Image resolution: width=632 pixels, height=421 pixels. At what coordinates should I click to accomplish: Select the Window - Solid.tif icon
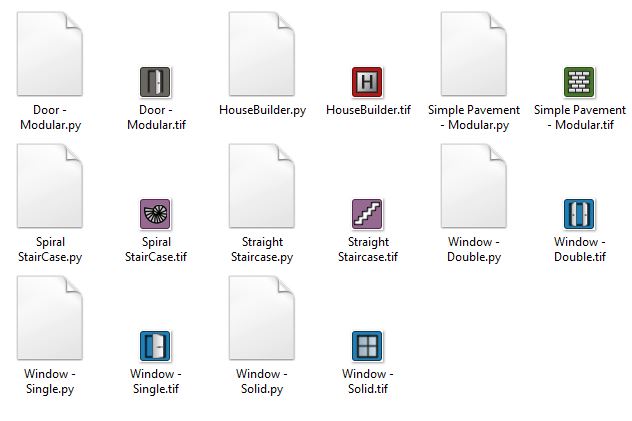point(367,346)
